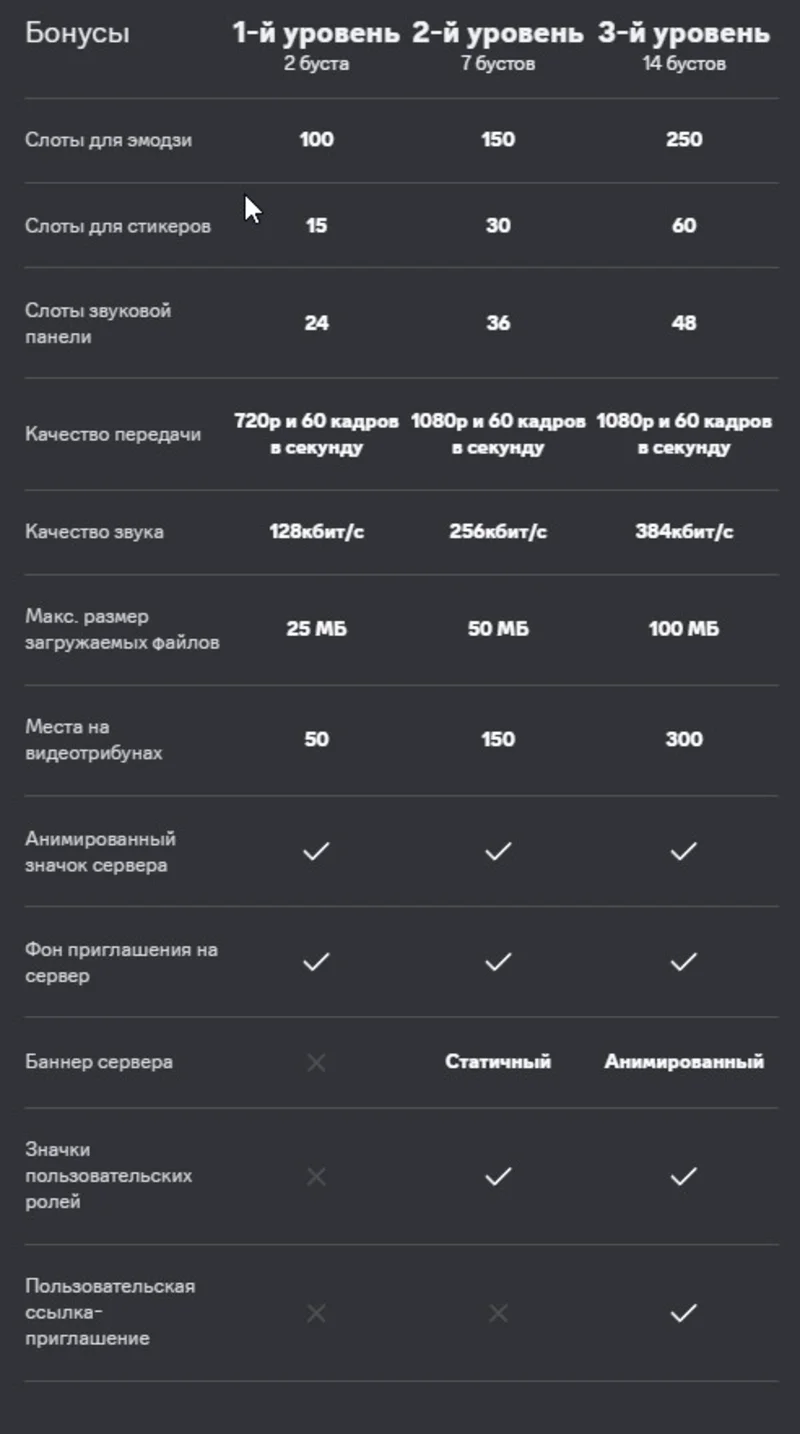
Task: Click the level 1 animated server icon checkmark
Action: [316, 851]
